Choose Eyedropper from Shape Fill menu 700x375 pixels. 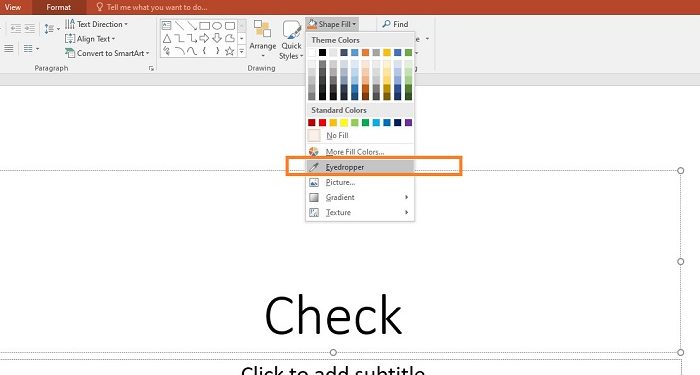tap(360, 167)
